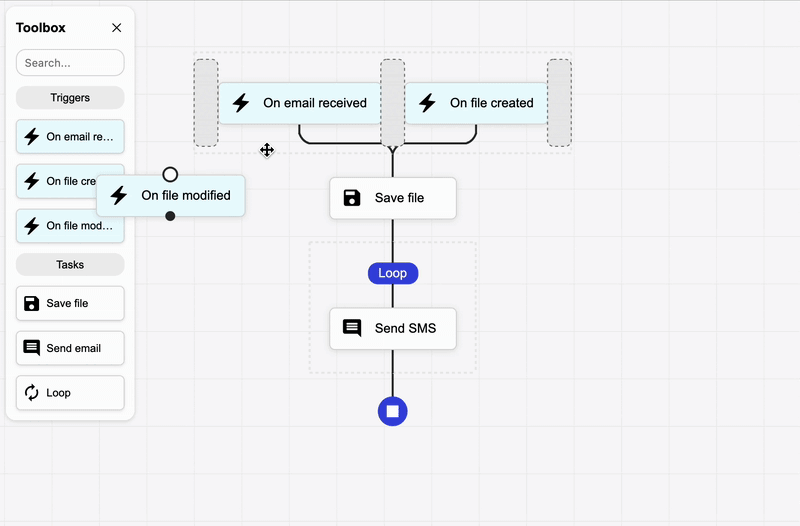Select the floating 'On file modified' node
800x526 pixels.
pyautogui.click(x=170, y=195)
